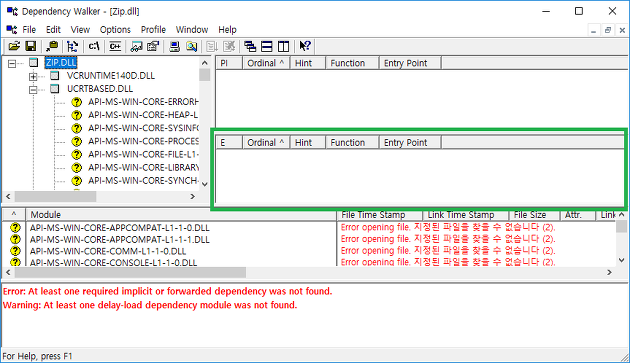The height and width of the screenshot is (363, 630).
Task: Click the Open file toolbar icon
Action: pyautogui.click(x=14, y=47)
